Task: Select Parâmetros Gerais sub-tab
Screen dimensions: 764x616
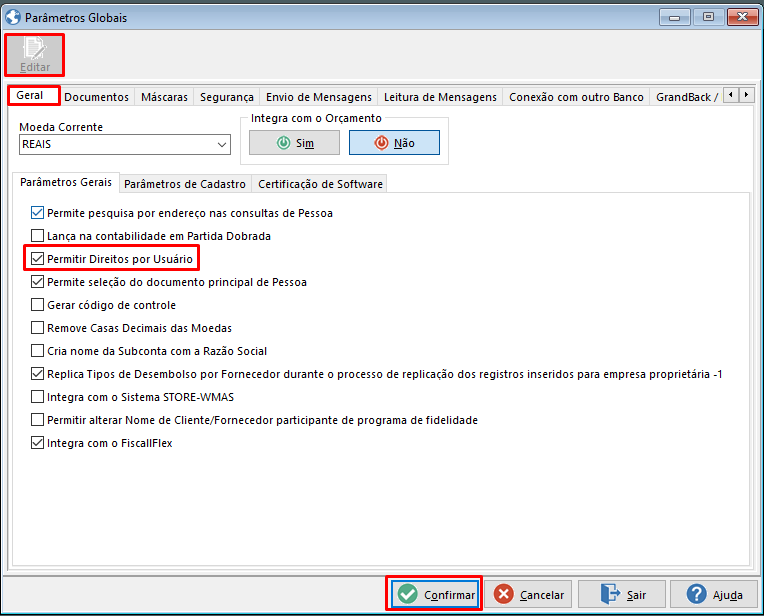Action: [x=66, y=182]
